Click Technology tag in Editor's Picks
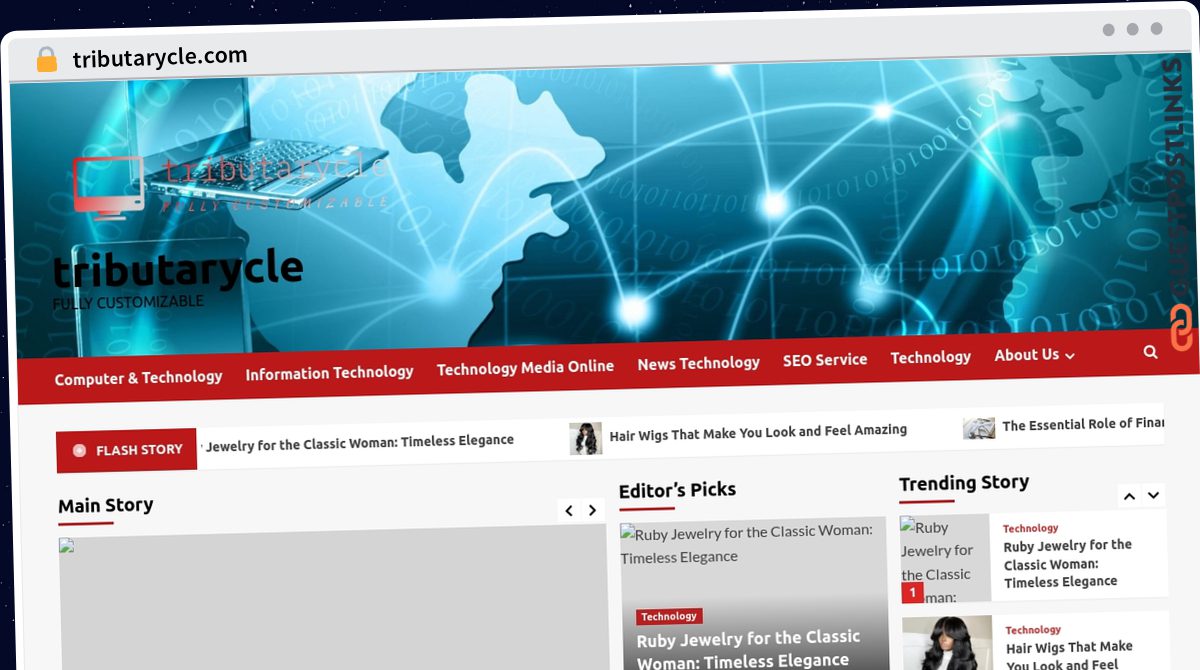Viewport: 1200px width, 670px height. point(669,616)
